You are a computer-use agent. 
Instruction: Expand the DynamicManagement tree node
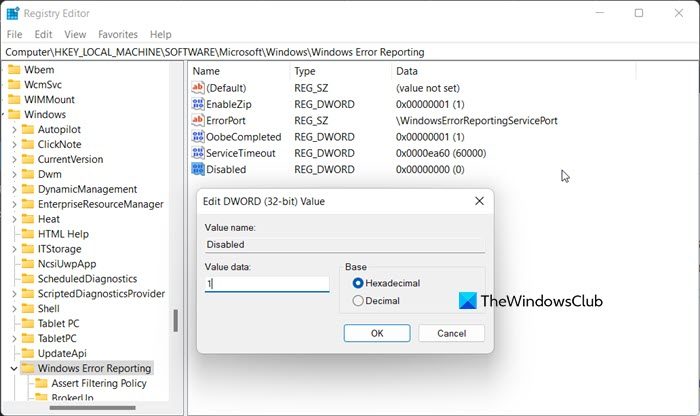click(x=14, y=189)
